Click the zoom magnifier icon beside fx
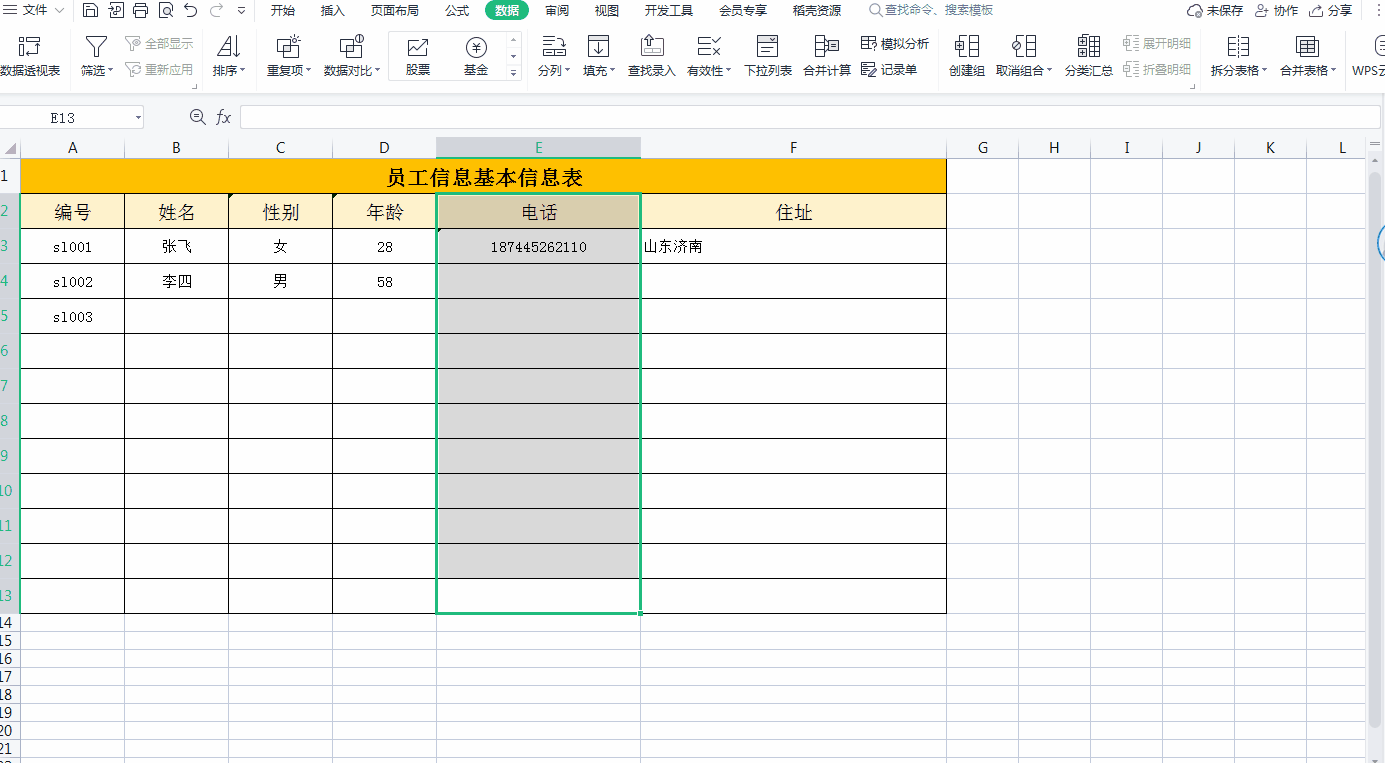This screenshot has height=763, width=1385. point(197,118)
